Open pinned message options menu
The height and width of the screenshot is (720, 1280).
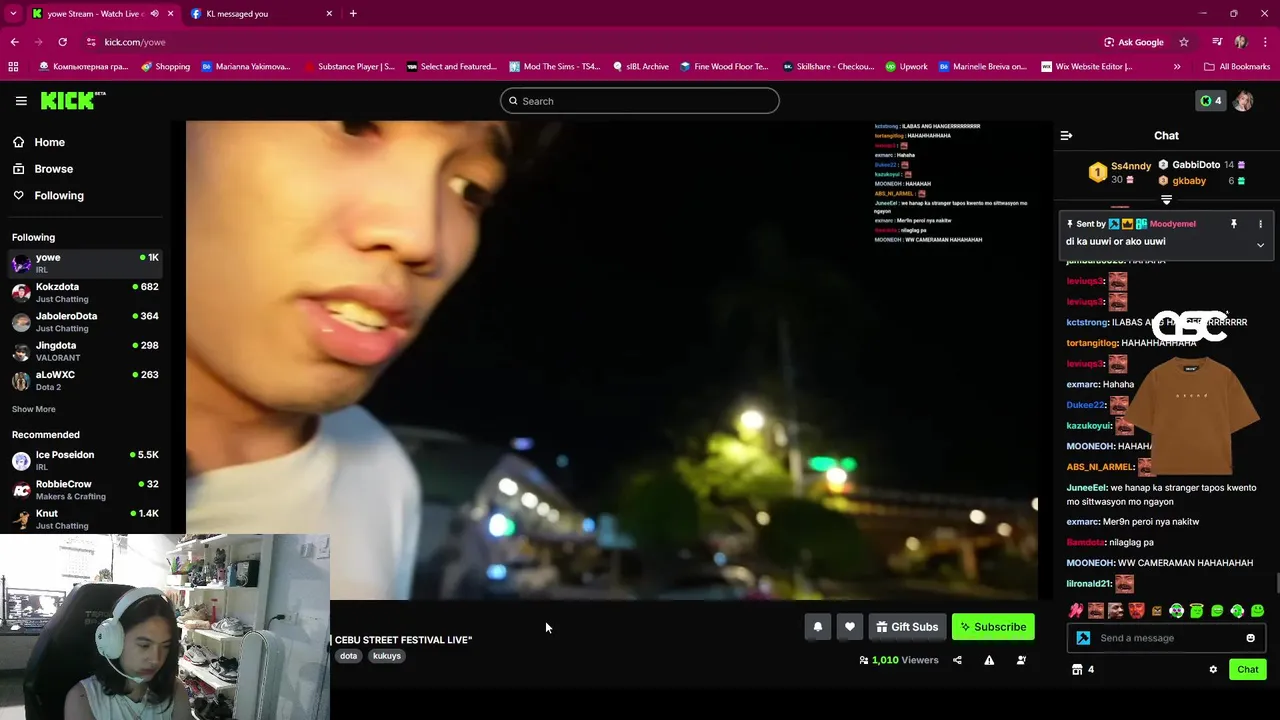pyautogui.click(x=1260, y=224)
